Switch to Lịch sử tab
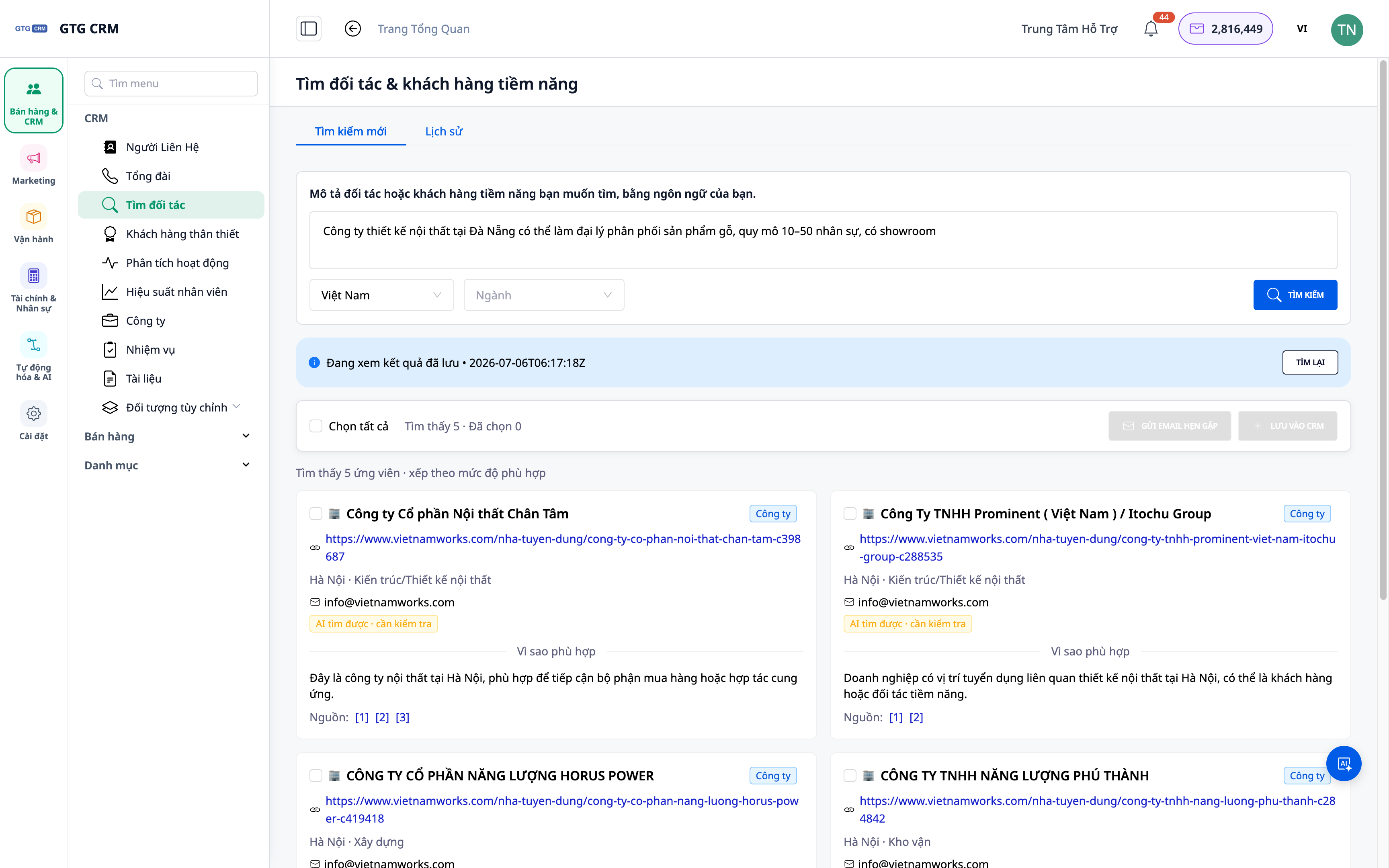This screenshot has width=1389, height=868. (x=444, y=131)
